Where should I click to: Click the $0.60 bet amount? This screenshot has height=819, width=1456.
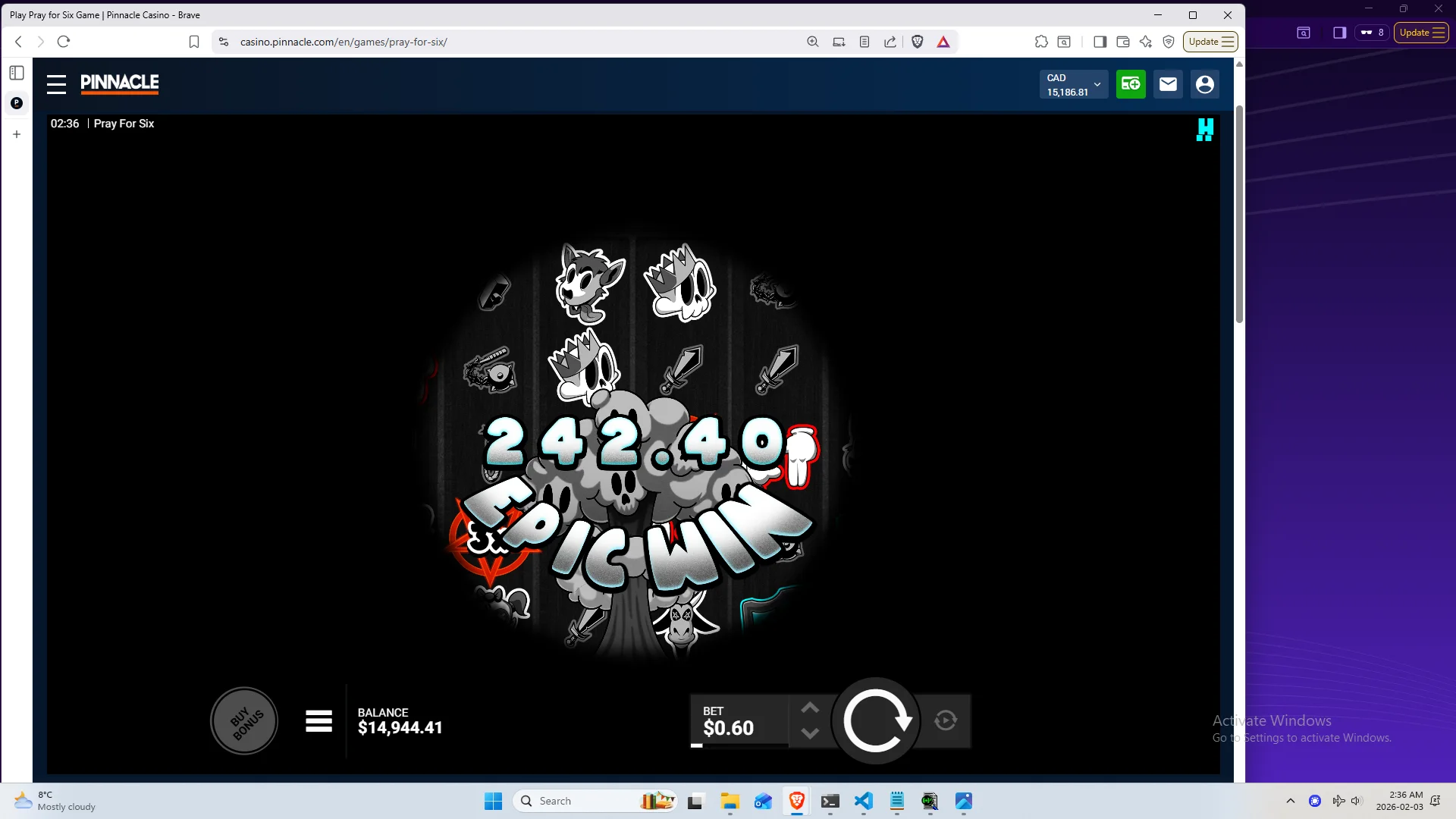(x=728, y=728)
